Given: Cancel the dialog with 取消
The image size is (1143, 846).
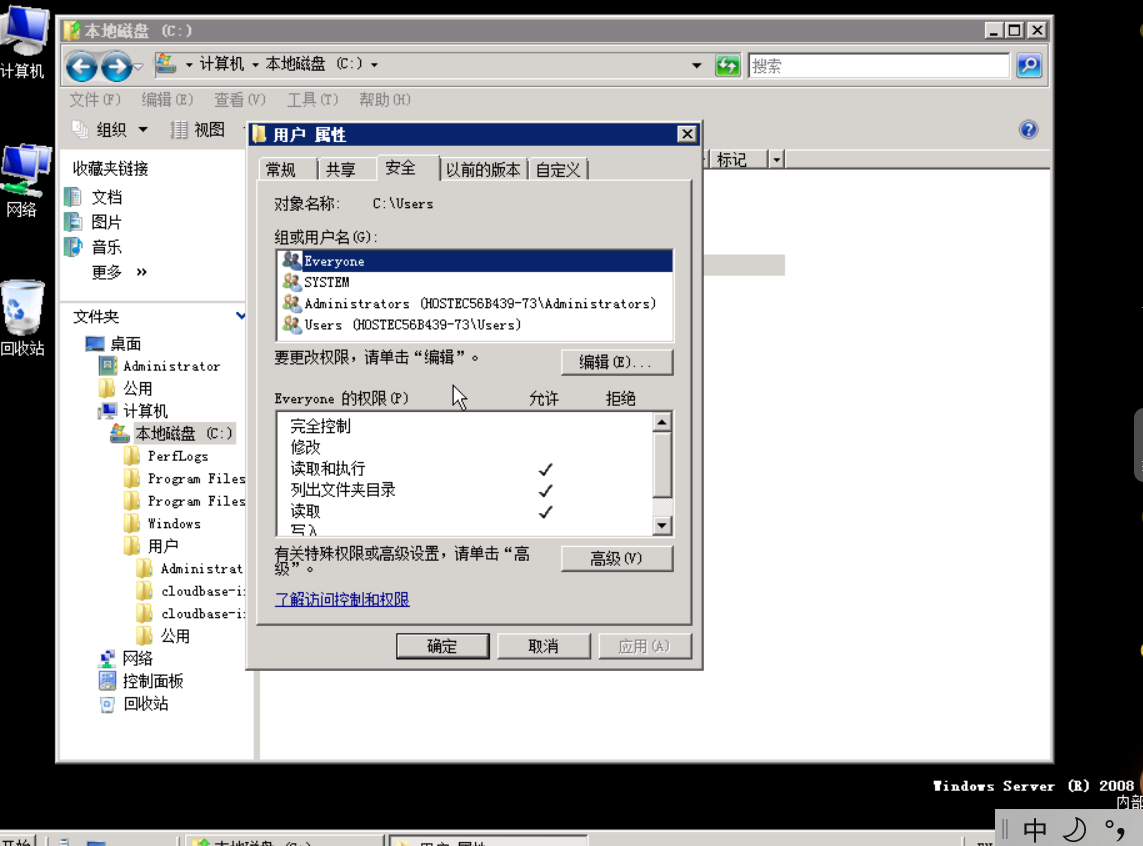Looking at the screenshot, I should (x=543, y=646).
